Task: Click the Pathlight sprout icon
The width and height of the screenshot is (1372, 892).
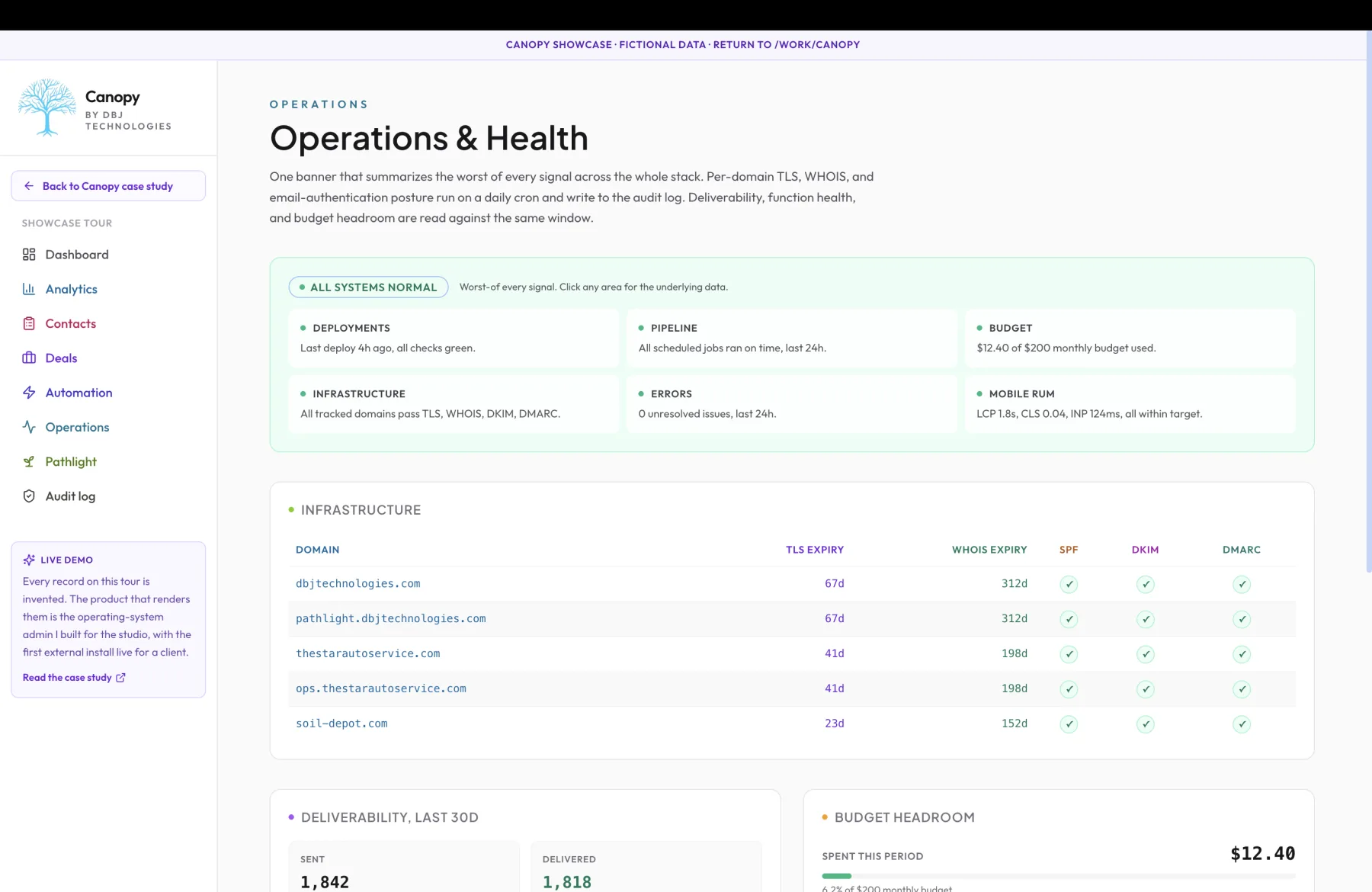Action: 29,462
